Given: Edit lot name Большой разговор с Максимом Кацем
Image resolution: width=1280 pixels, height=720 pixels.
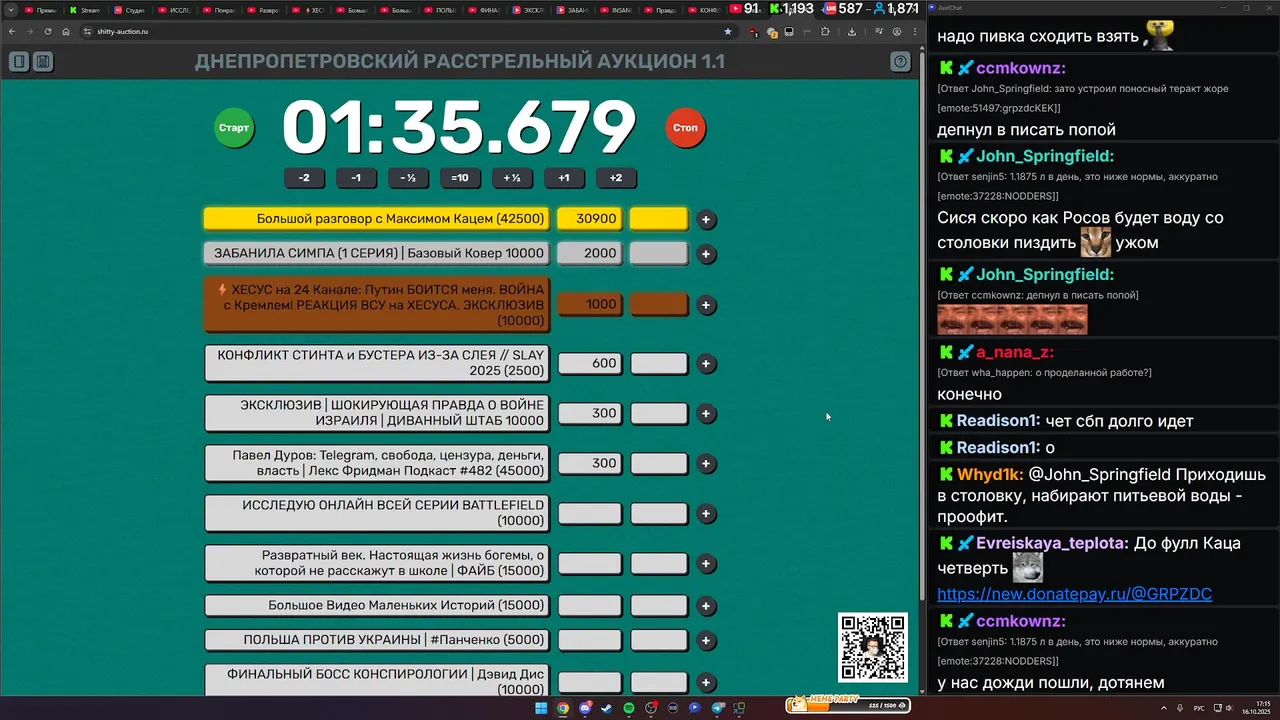Looking at the screenshot, I should click(378, 219).
